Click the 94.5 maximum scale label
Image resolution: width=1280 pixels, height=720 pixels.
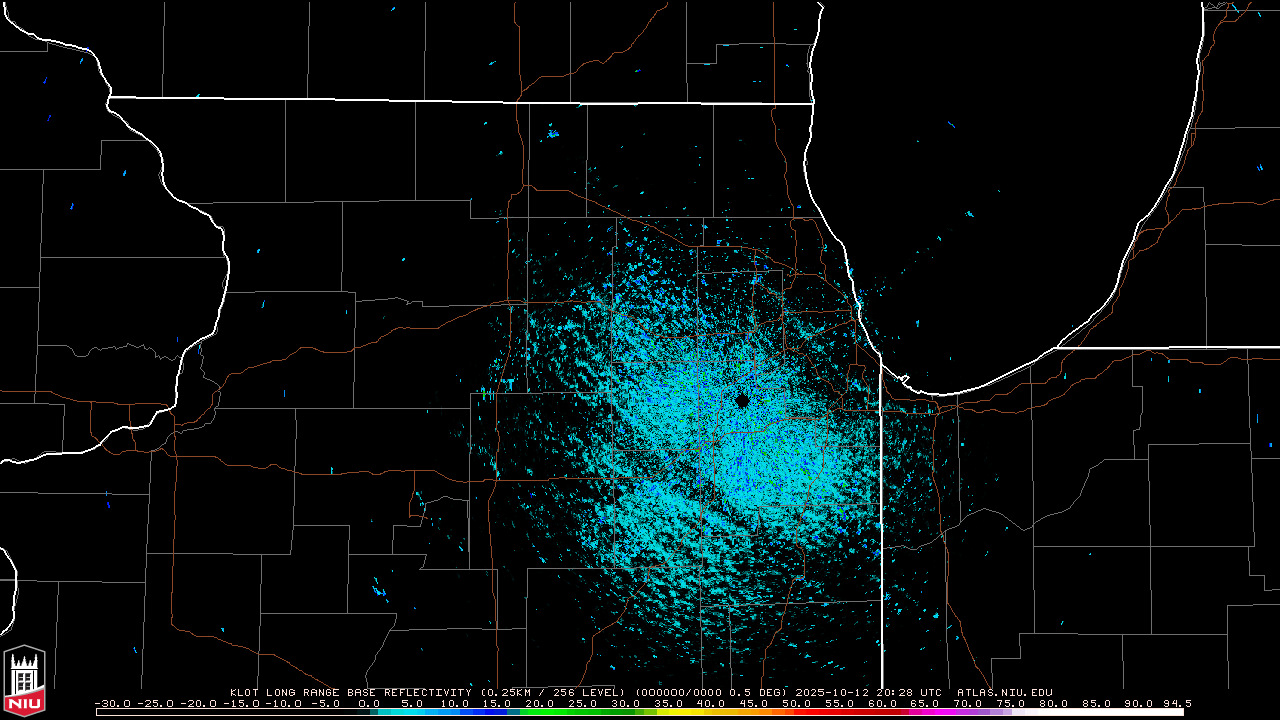[x=1177, y=703]
